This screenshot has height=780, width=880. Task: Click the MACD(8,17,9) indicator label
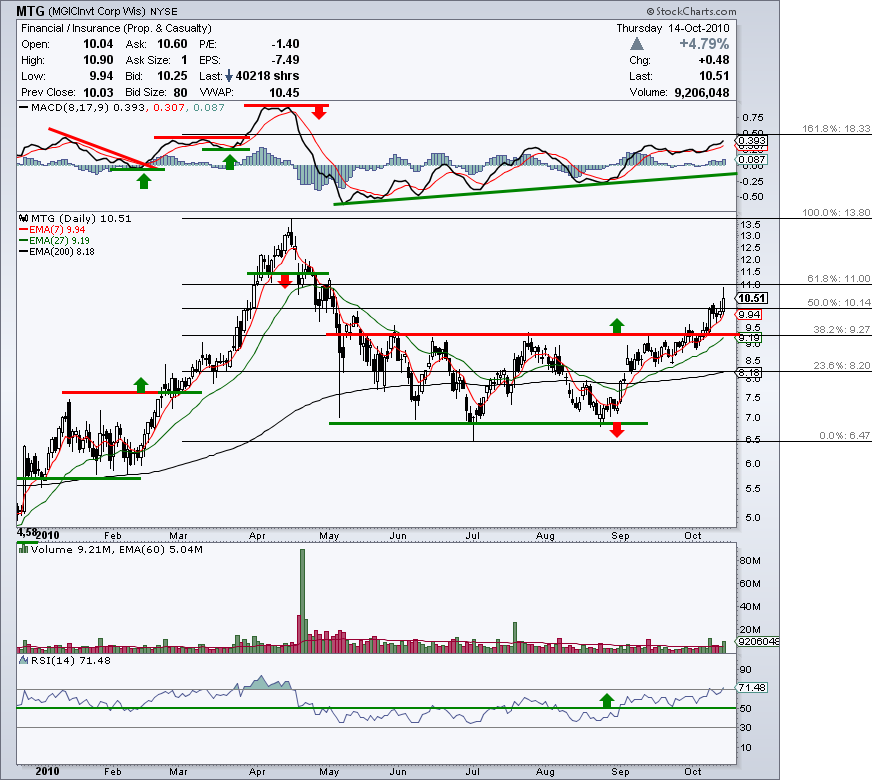(71, 108)
